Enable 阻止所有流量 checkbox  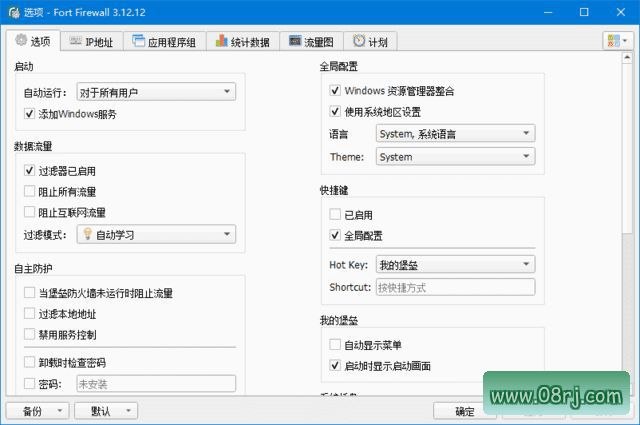[29, 191]
